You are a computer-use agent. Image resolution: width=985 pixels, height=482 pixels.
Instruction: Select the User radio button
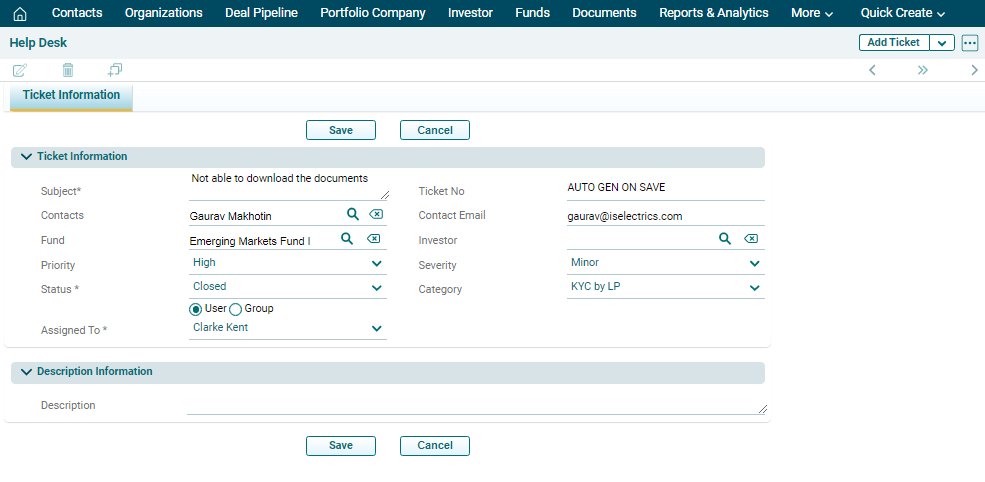196,309
